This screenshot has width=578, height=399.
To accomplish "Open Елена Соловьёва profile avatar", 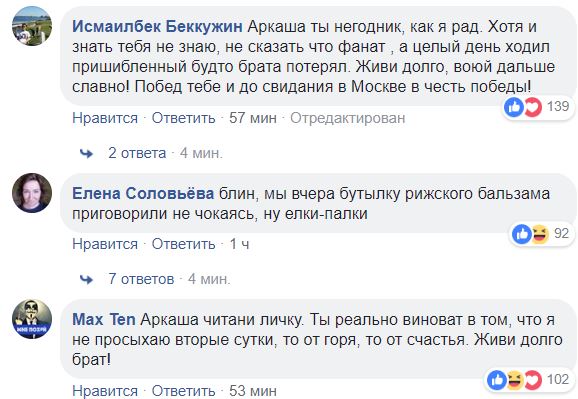I will click(x=32, y=193).
